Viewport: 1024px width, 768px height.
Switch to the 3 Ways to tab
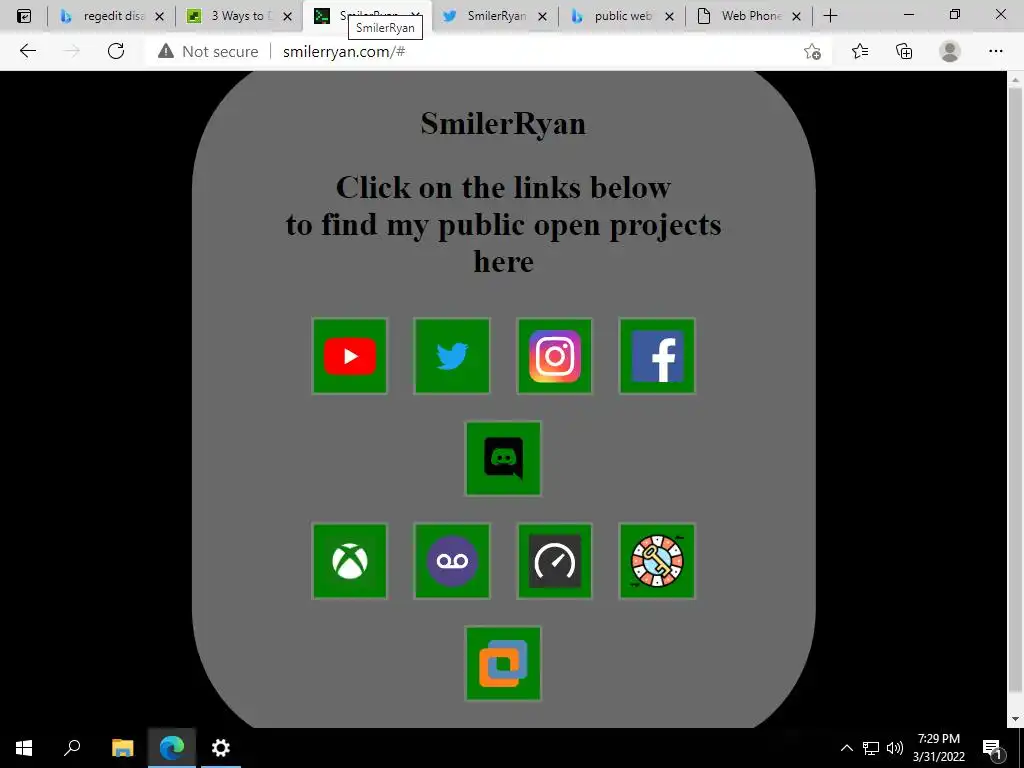[240, 16]
